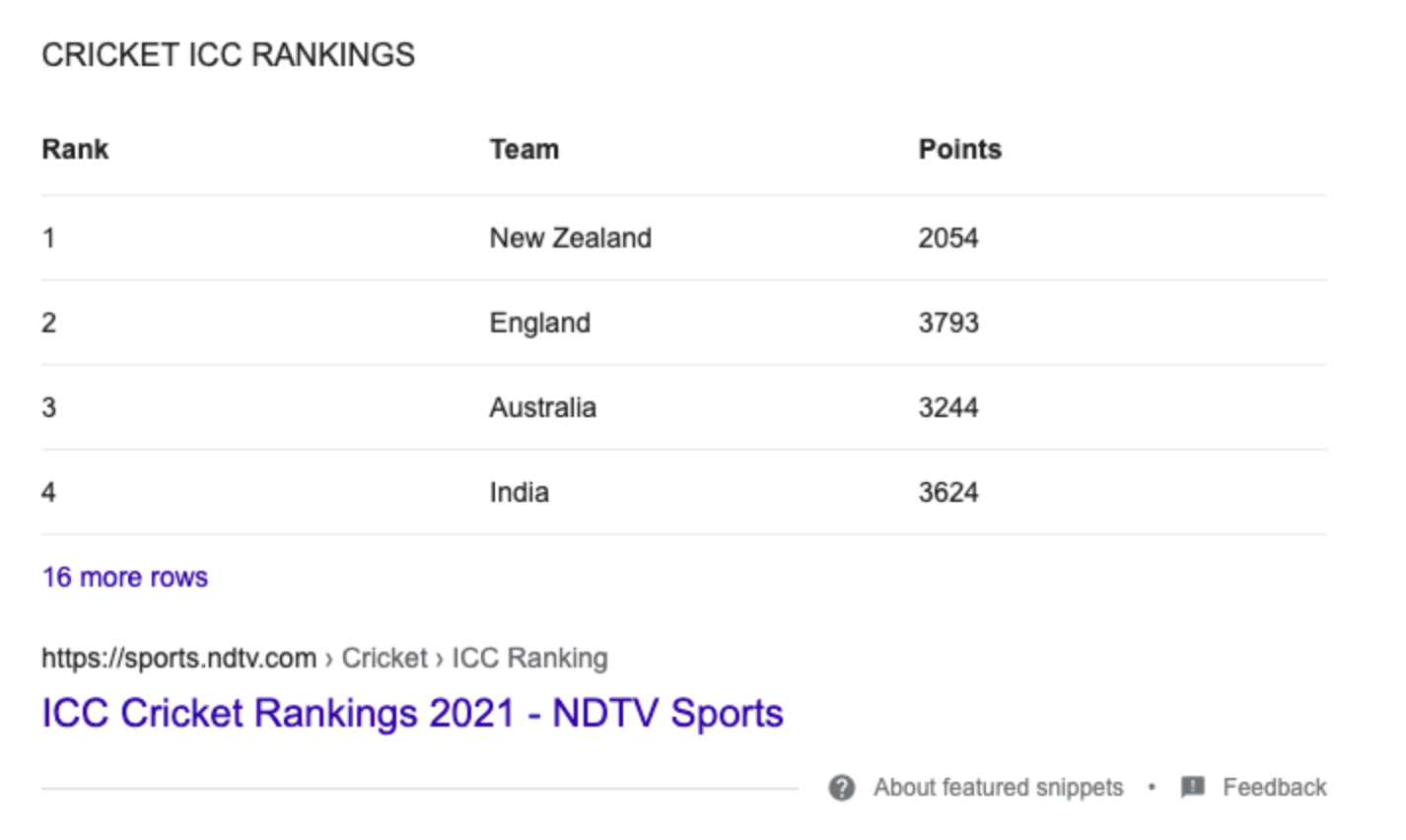Click the England team cell
The height and width of the screenshot is (840, 1406).
540,323
